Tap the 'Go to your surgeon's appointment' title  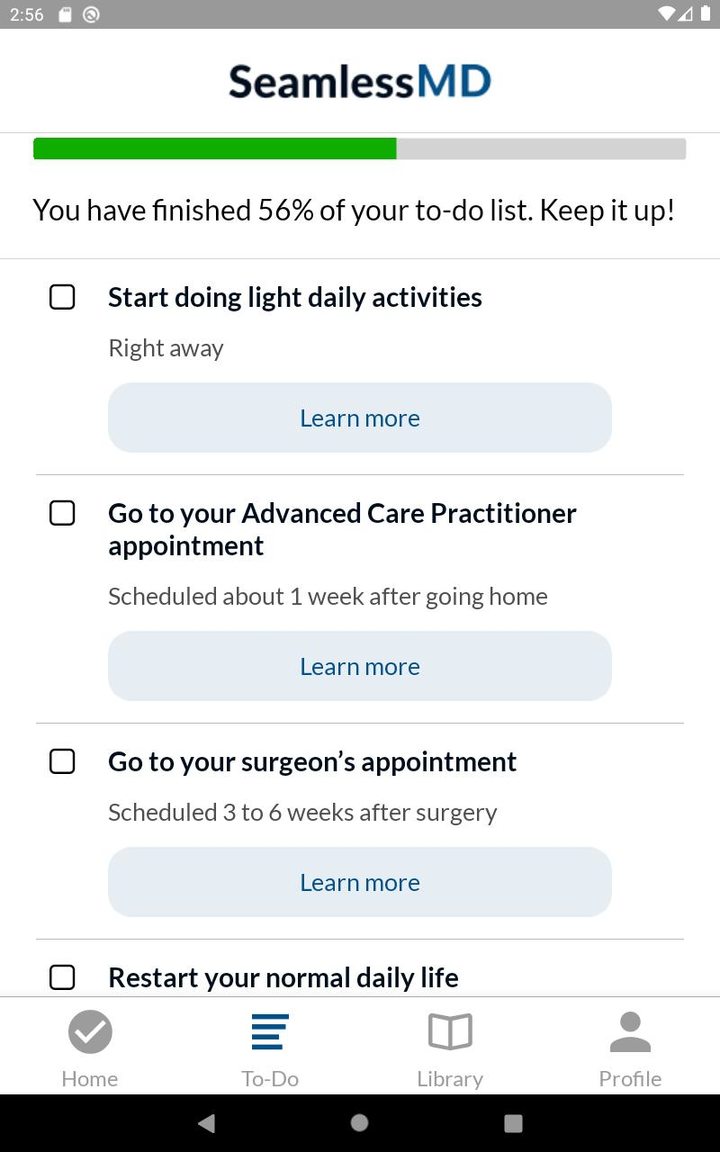click(312, 761)
